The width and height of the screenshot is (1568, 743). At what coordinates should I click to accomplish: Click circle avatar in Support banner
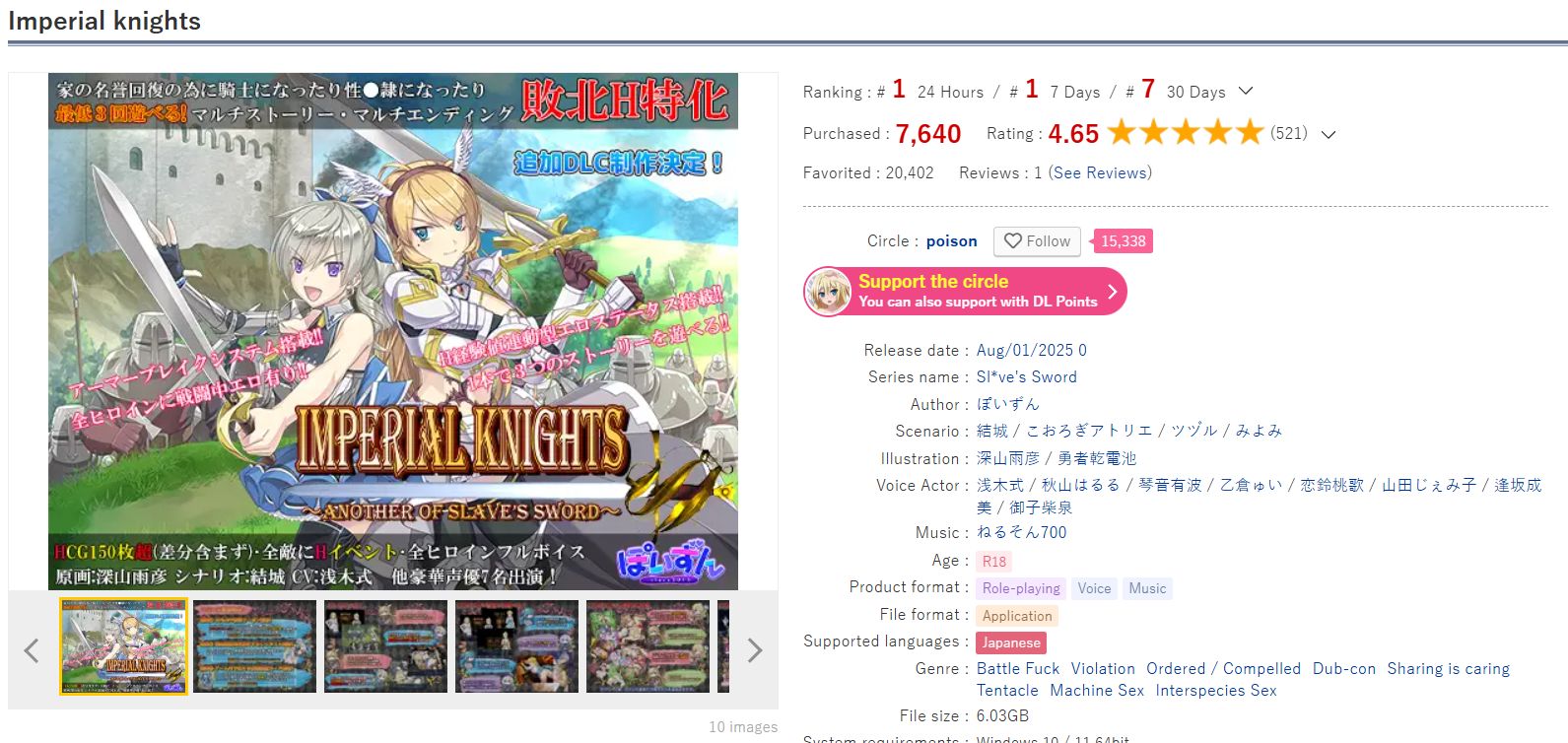[x=828, y=292]
